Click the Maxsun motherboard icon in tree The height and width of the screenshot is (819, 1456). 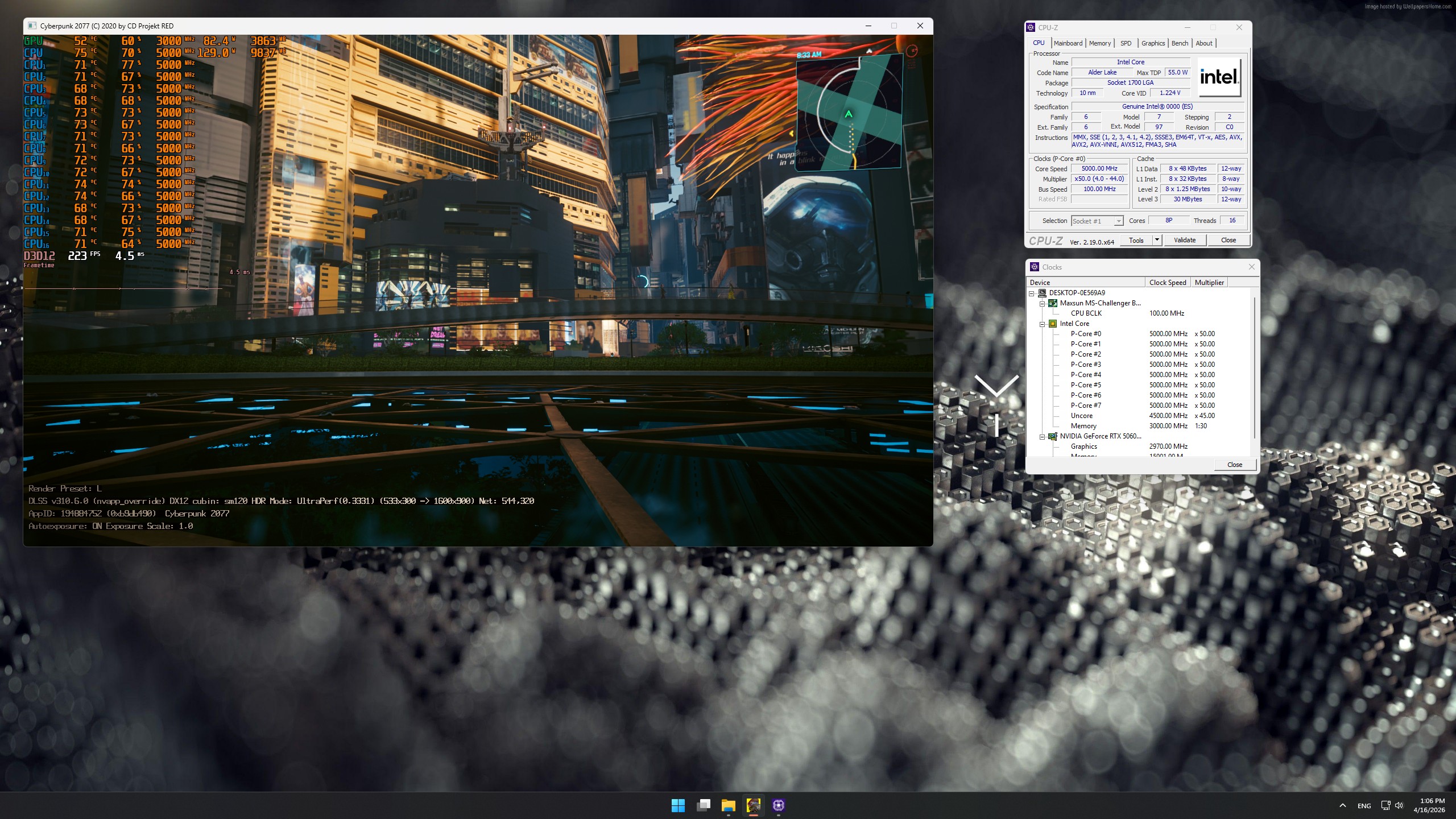(1053, 303)
